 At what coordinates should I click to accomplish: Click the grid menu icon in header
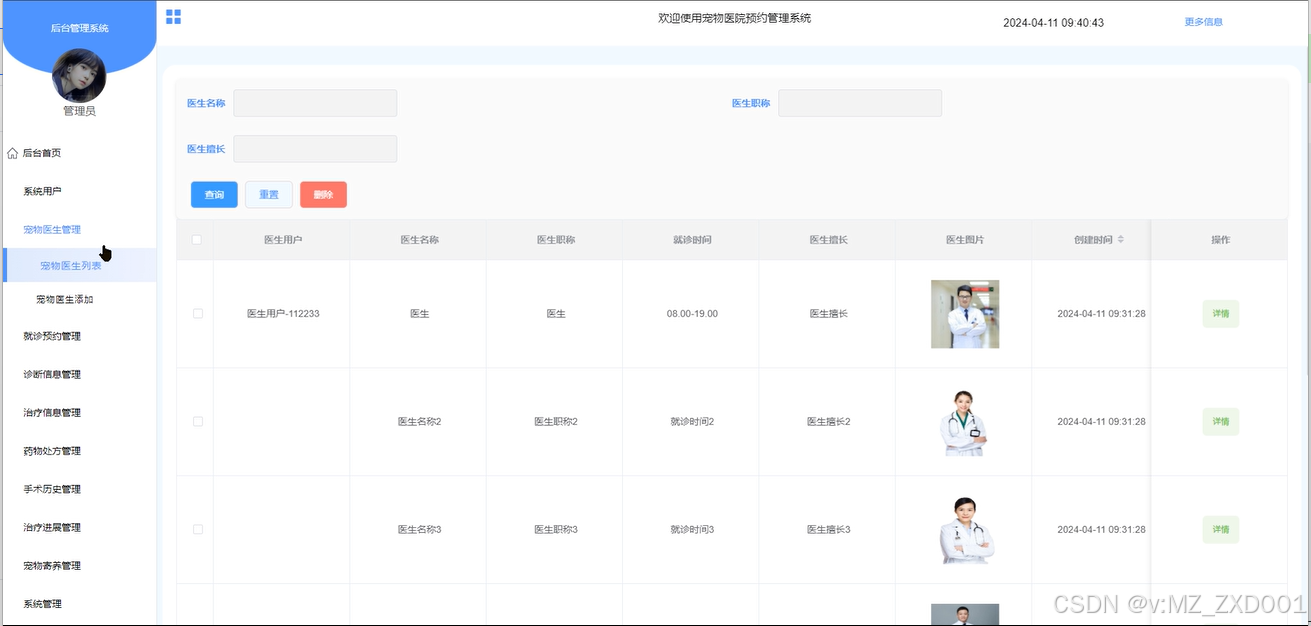[173, 17]
